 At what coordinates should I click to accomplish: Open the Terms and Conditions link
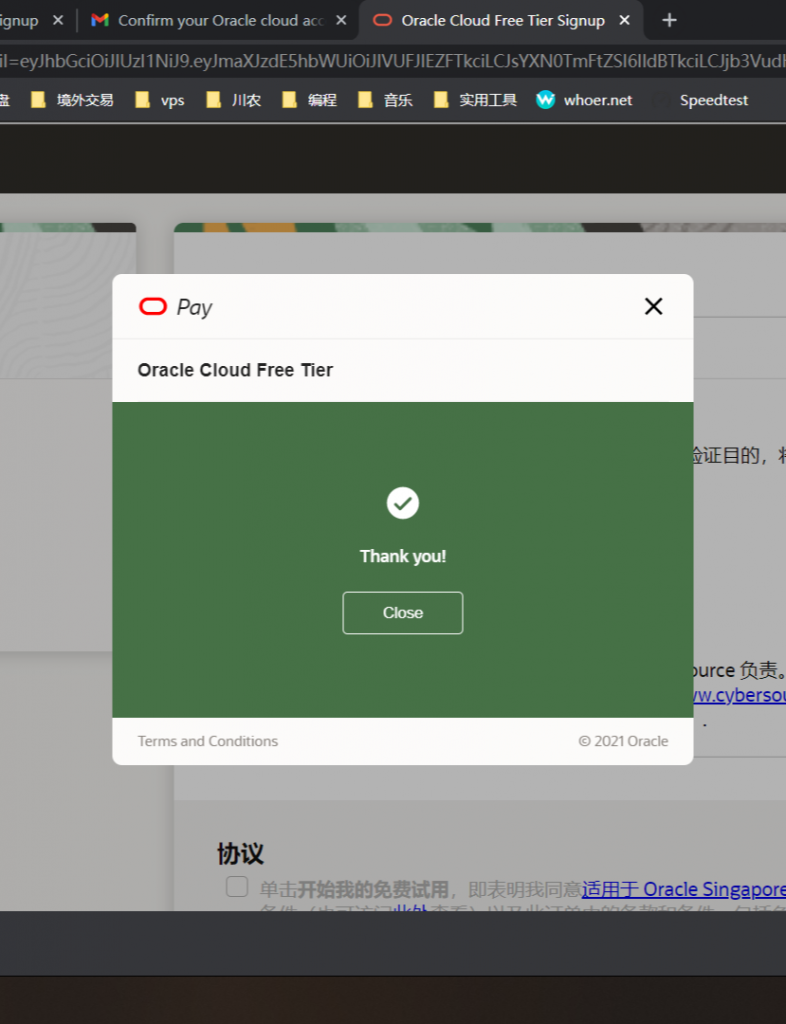(208, 741)
